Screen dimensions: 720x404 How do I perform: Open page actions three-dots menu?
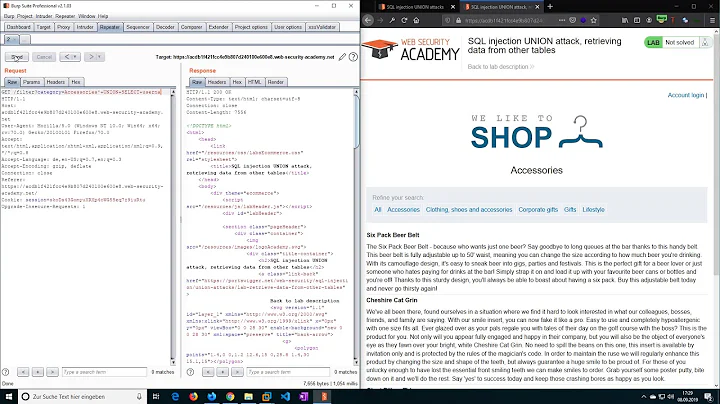pos(562,20)
